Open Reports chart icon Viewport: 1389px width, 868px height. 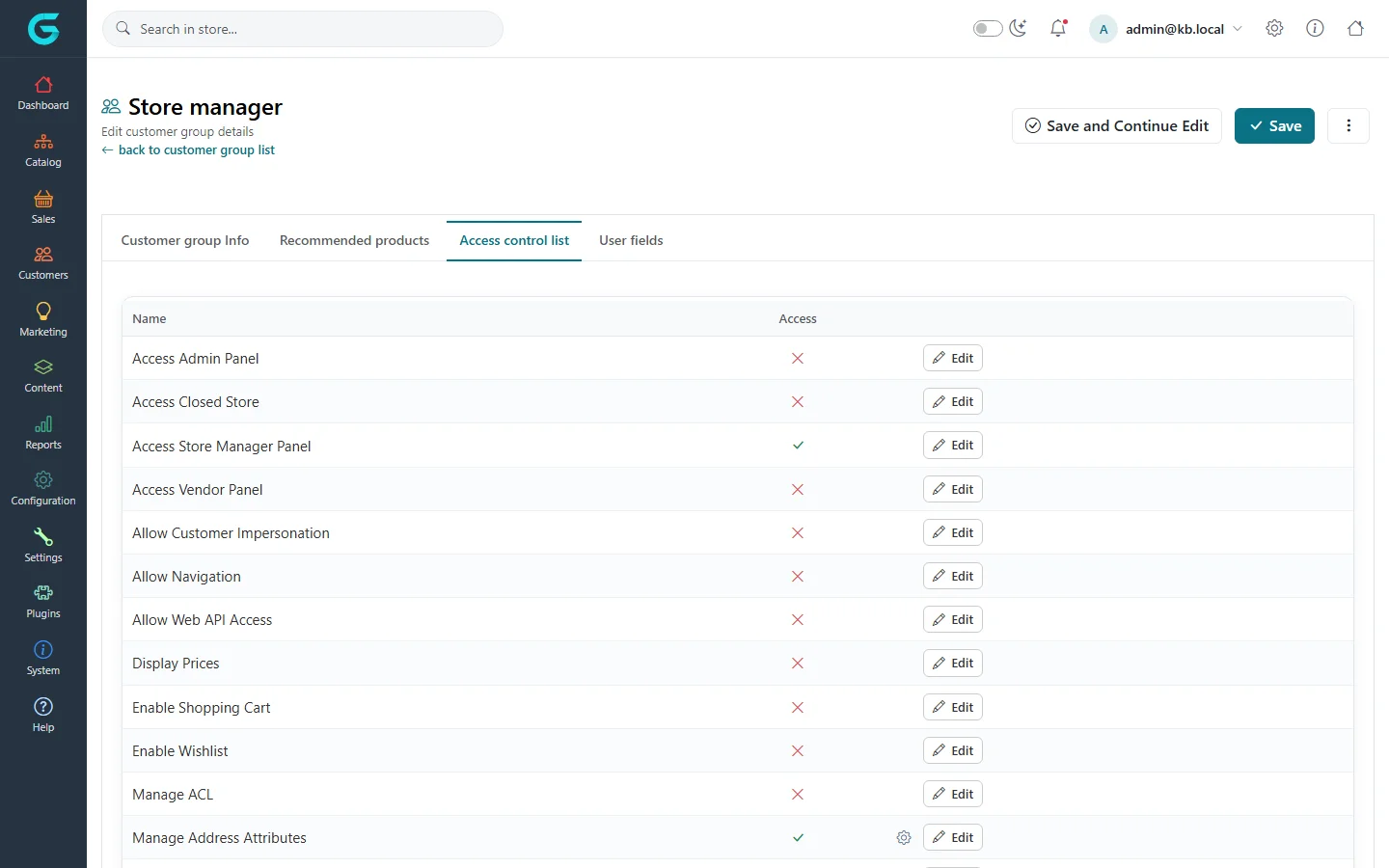pyautogui.click(x=43, y=424)
